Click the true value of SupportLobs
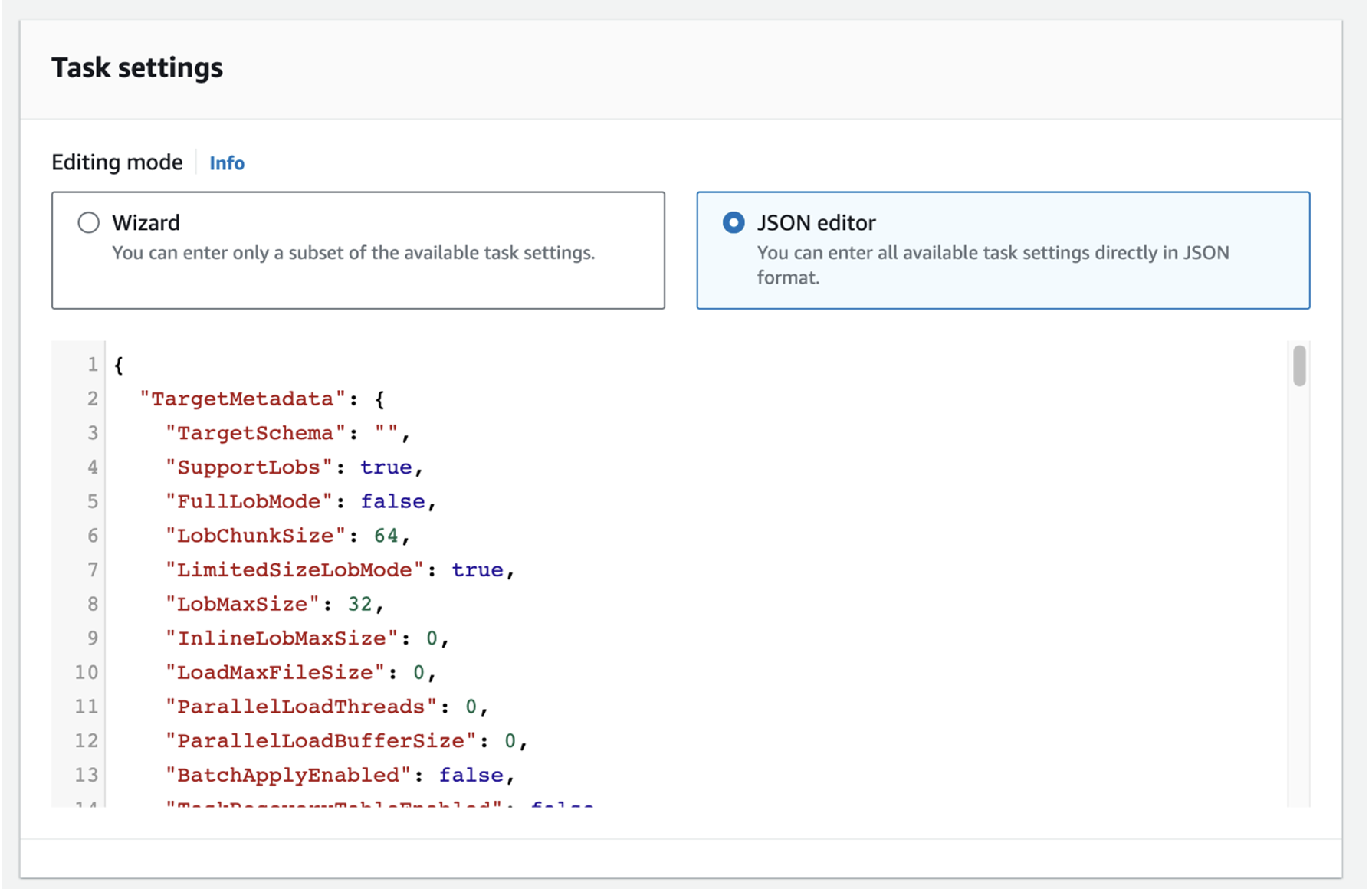Screen dimensions: 1372x889 click(386, 467)
